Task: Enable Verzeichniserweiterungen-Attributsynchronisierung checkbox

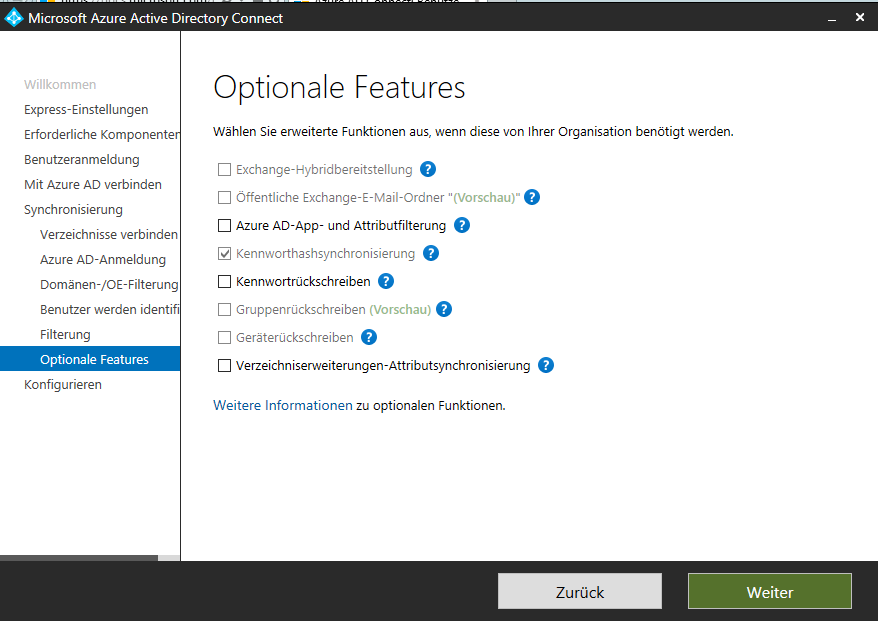Action: [x=224, y=365]
